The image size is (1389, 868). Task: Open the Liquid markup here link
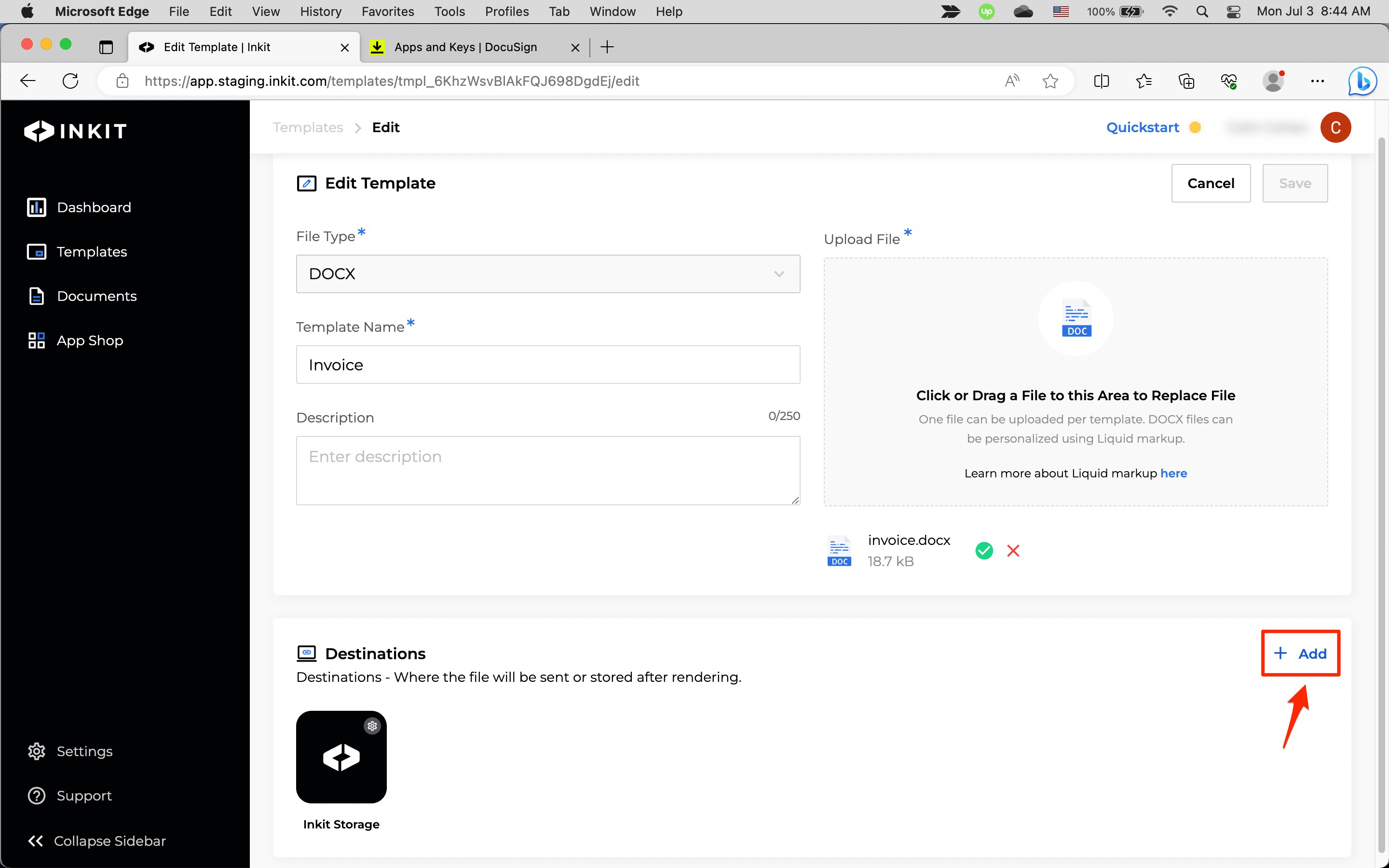coord(1174,473)
